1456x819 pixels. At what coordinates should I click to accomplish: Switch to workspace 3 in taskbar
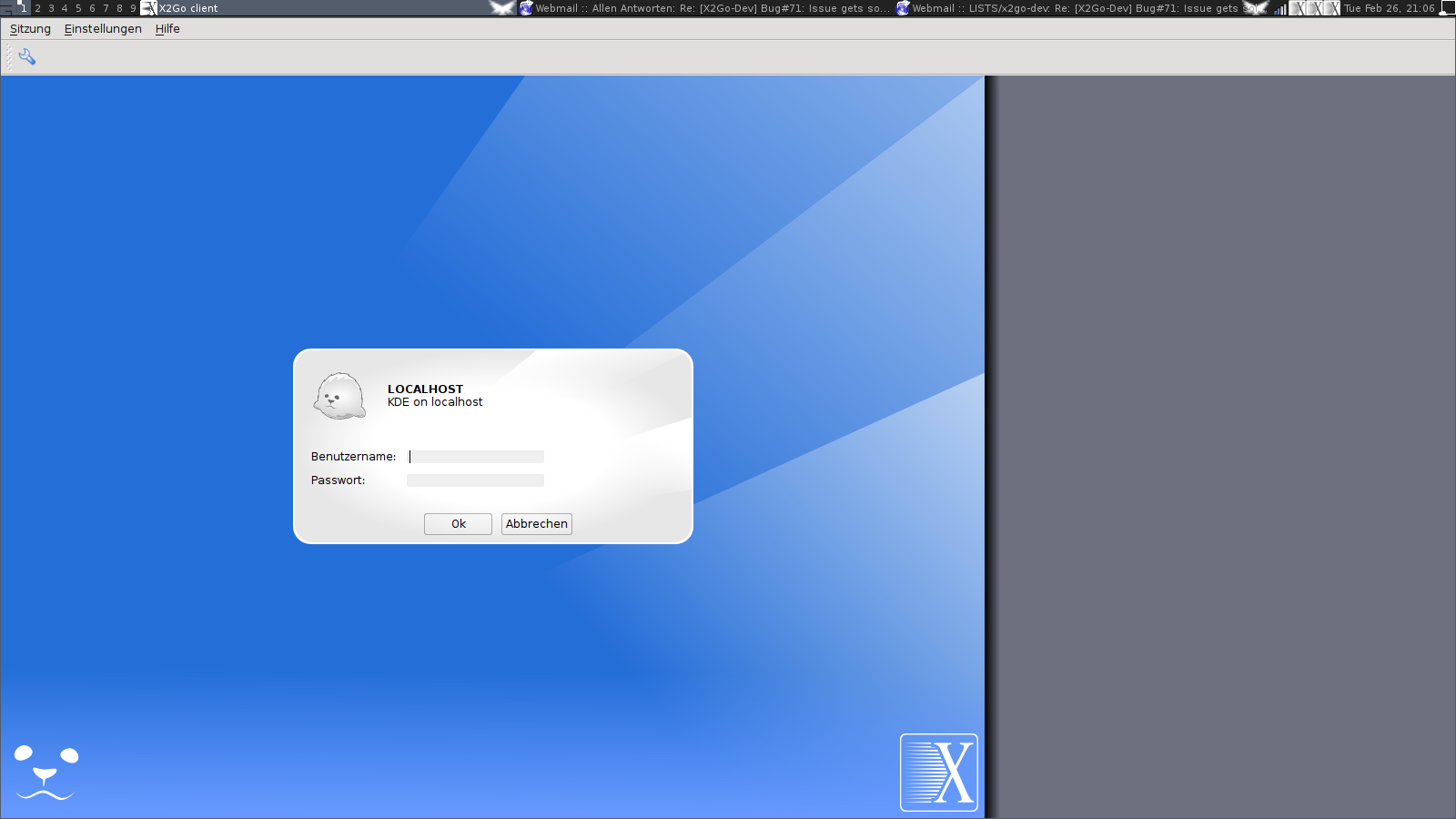click(51, 8)
